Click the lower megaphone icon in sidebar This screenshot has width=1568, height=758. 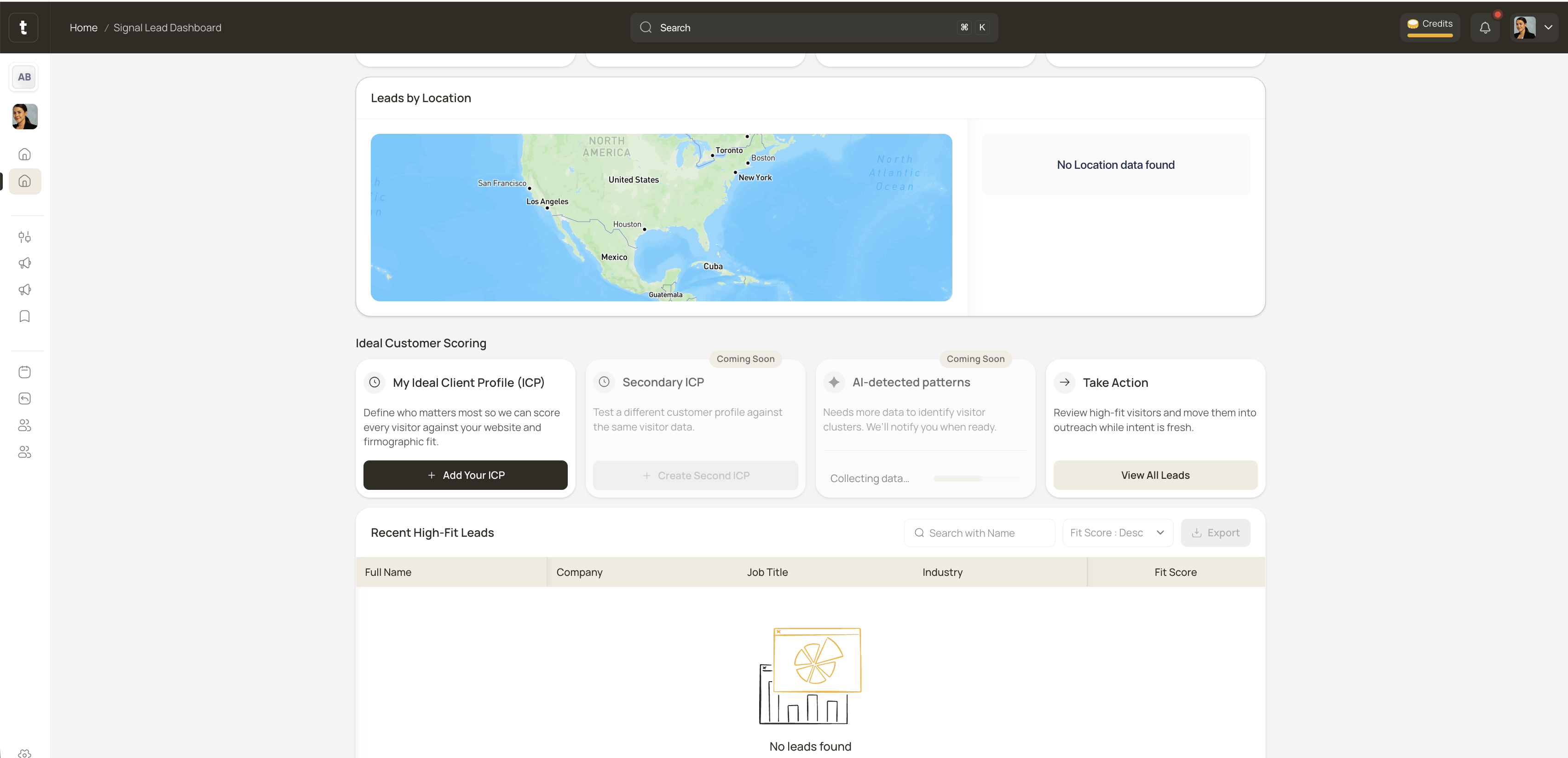pos(25,290)
